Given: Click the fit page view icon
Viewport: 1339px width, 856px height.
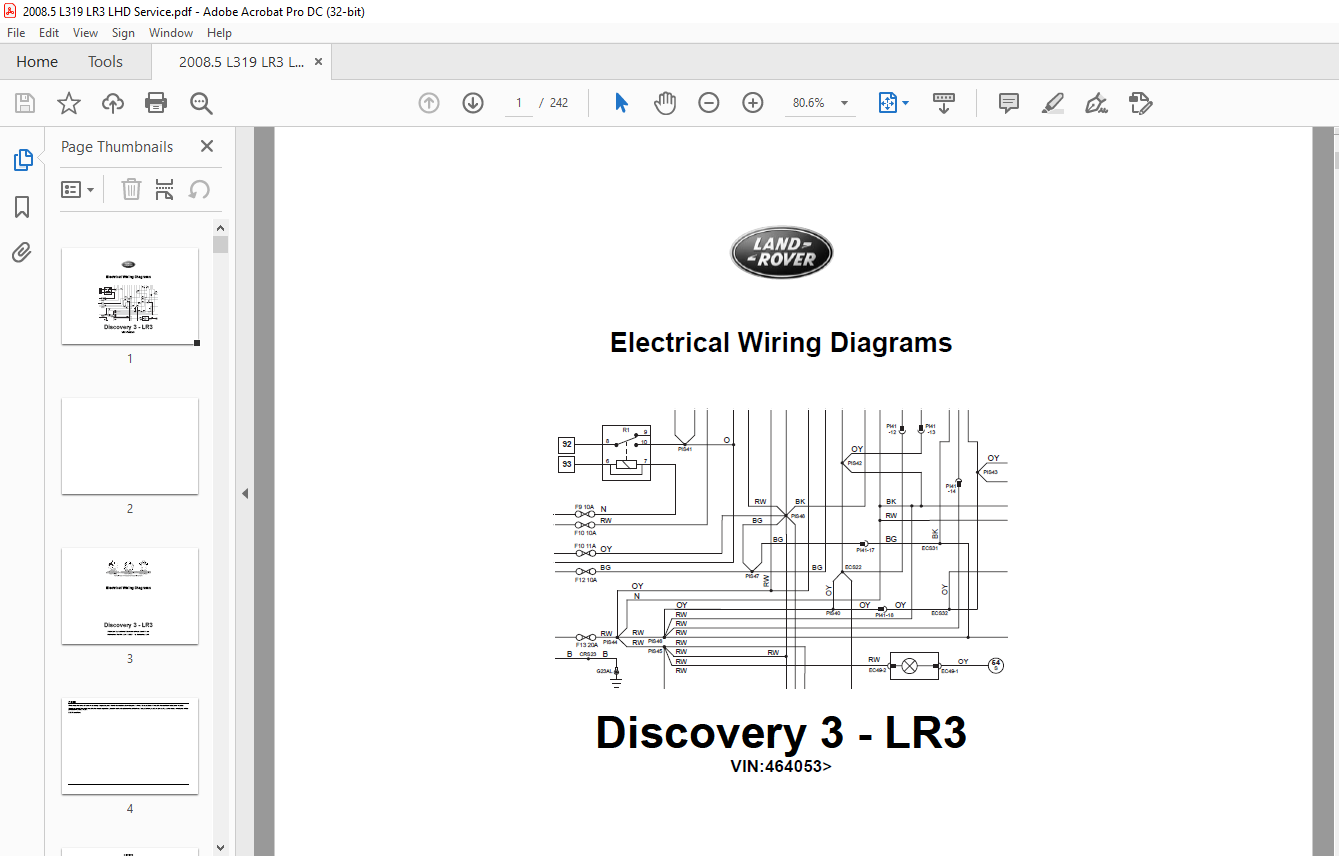Looking at the screenshot, I should click(x=888, y=103).
